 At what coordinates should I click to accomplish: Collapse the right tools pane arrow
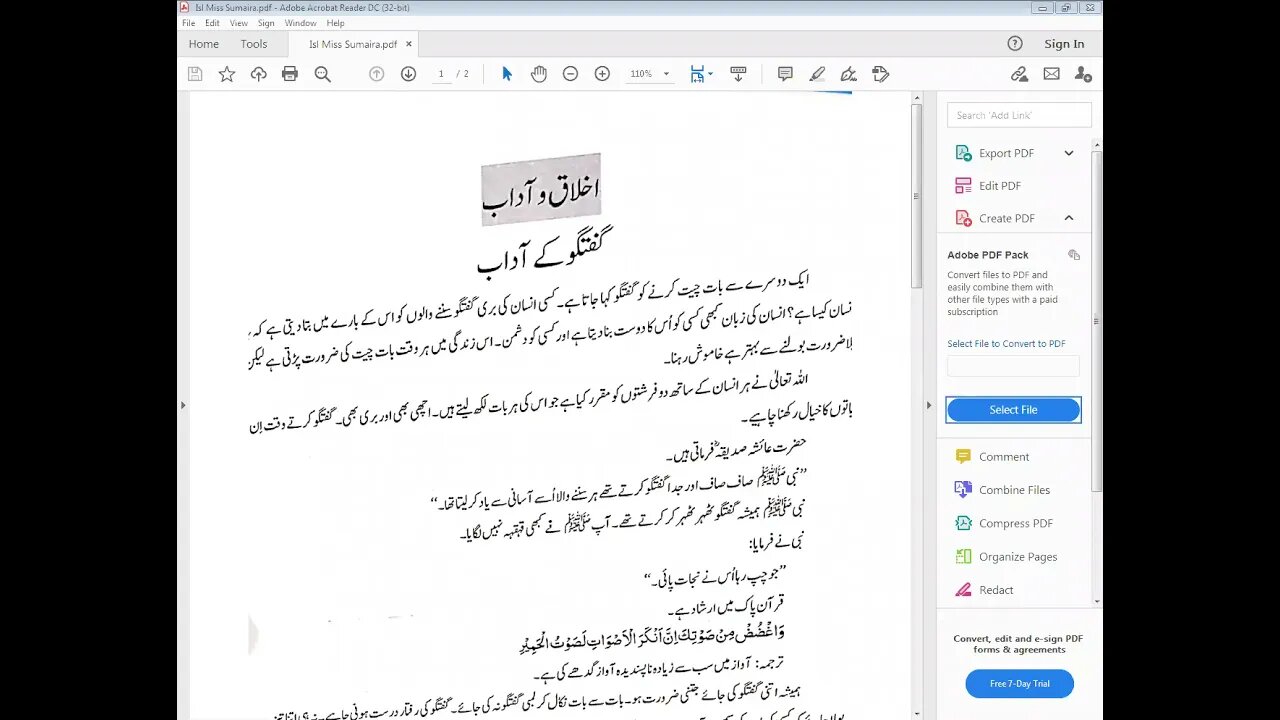(x=928, y=405)
